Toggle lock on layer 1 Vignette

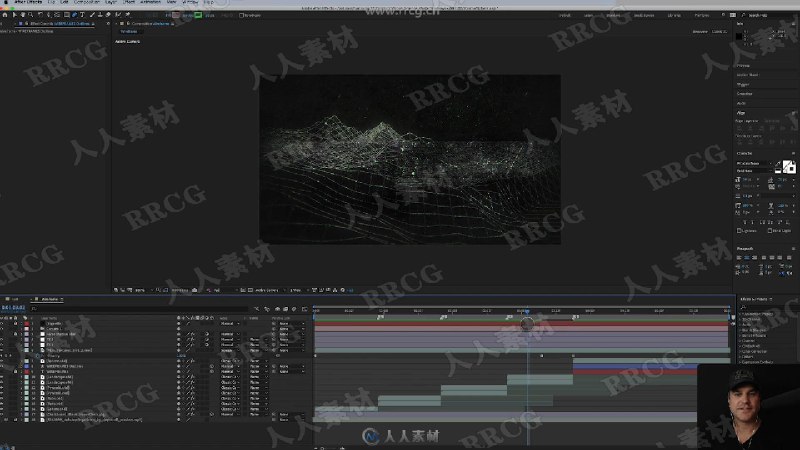click(x=15, y=323)
